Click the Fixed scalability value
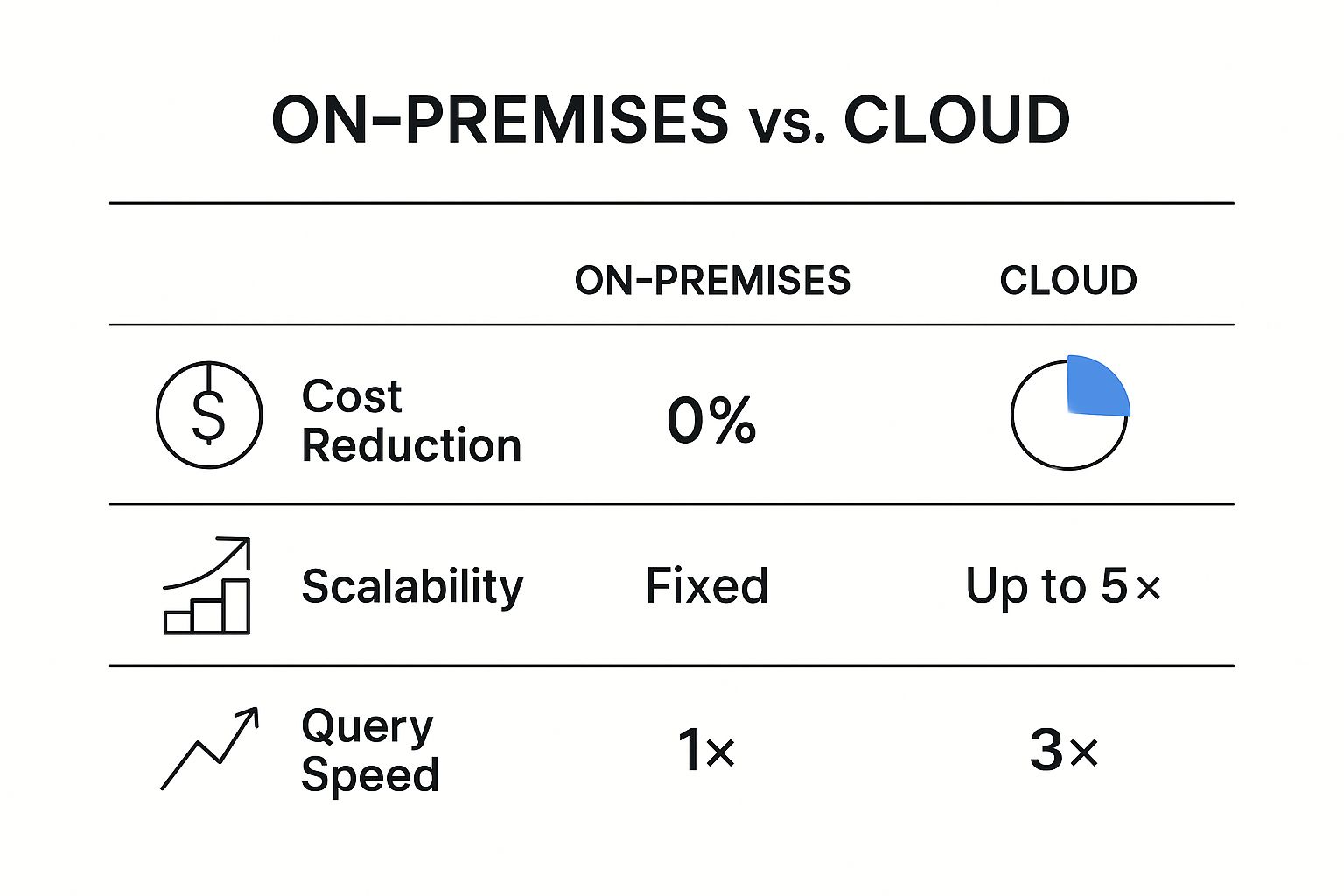The image size is (1344, 896). (707, 586)
